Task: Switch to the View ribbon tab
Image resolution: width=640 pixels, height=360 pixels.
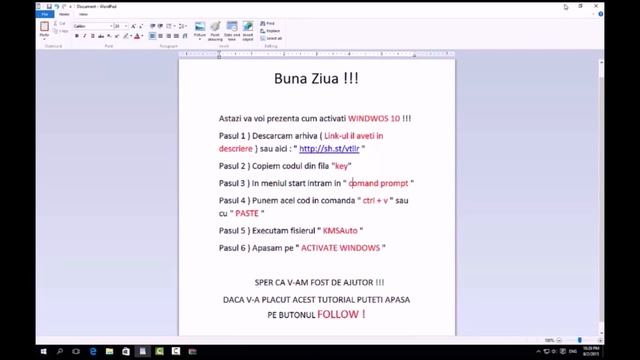Action: (x=83, y=14)
